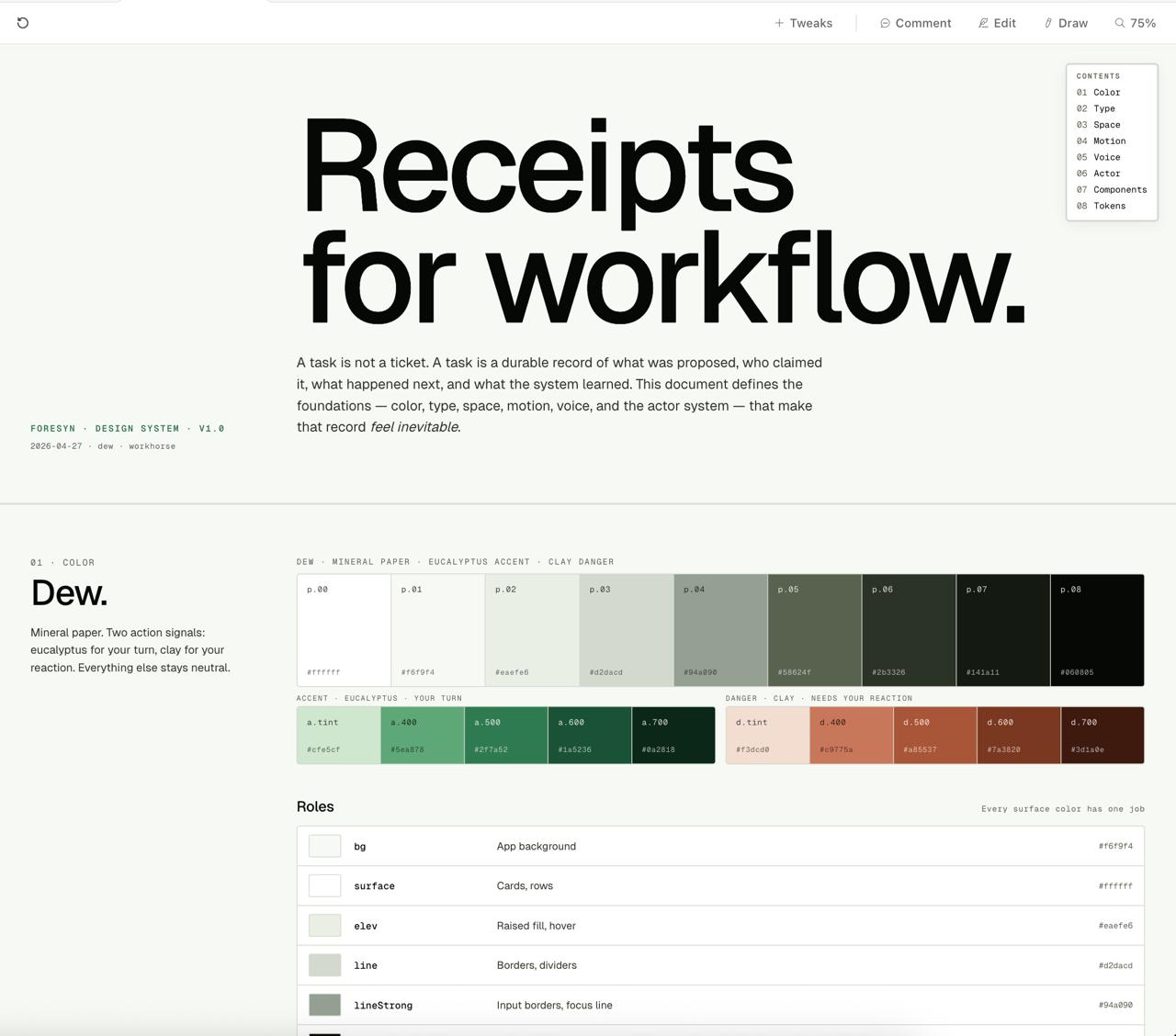The image size is (1176, 1036).
Task: Click 'ACCENT · EUCALYPTUS · YOUR TURN' label
Action: coord(379,698)
